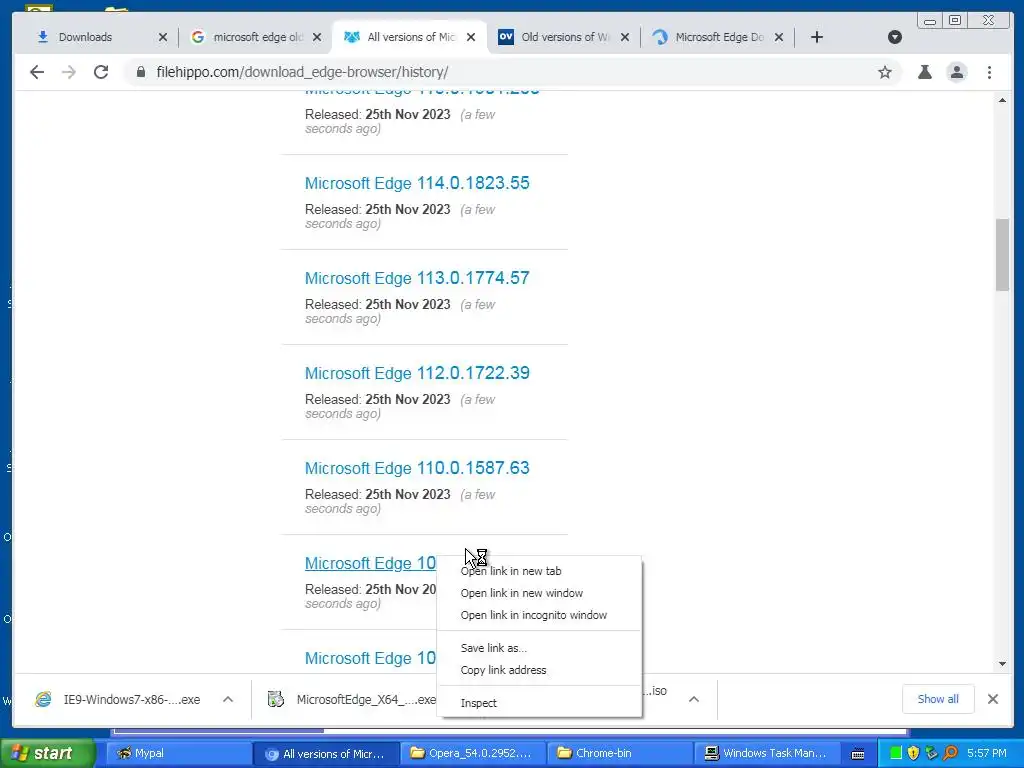Open the Chrome three-dot menu
Screen dimensions: 1024x768
(x=989, y=72)
